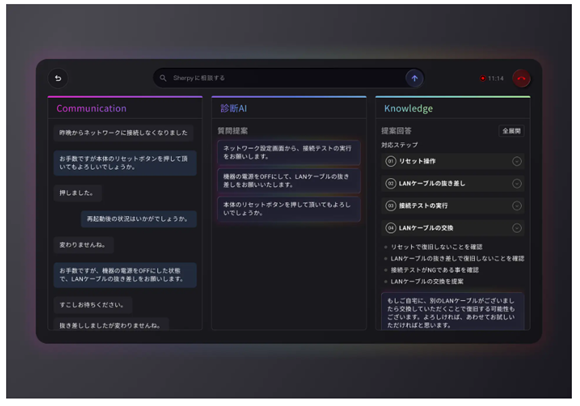The width and height of the screenshot is (580, 406).
Task: Click message 抜き差ししましたが変わりませんね。
Action: click(x=111, y=324)
